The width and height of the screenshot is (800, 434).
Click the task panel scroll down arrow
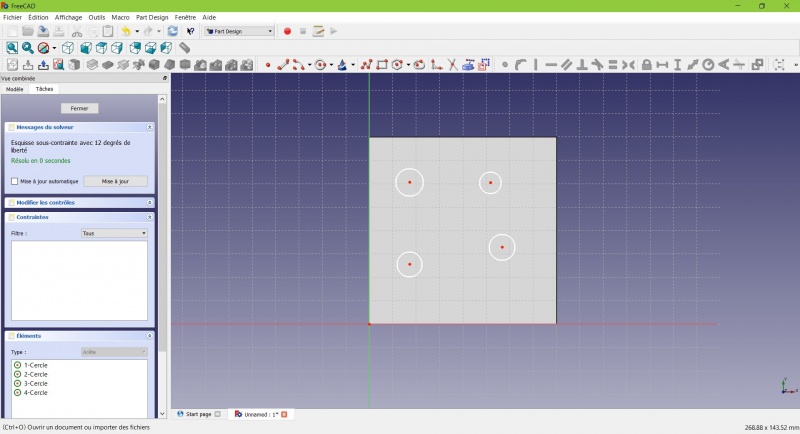162,414
